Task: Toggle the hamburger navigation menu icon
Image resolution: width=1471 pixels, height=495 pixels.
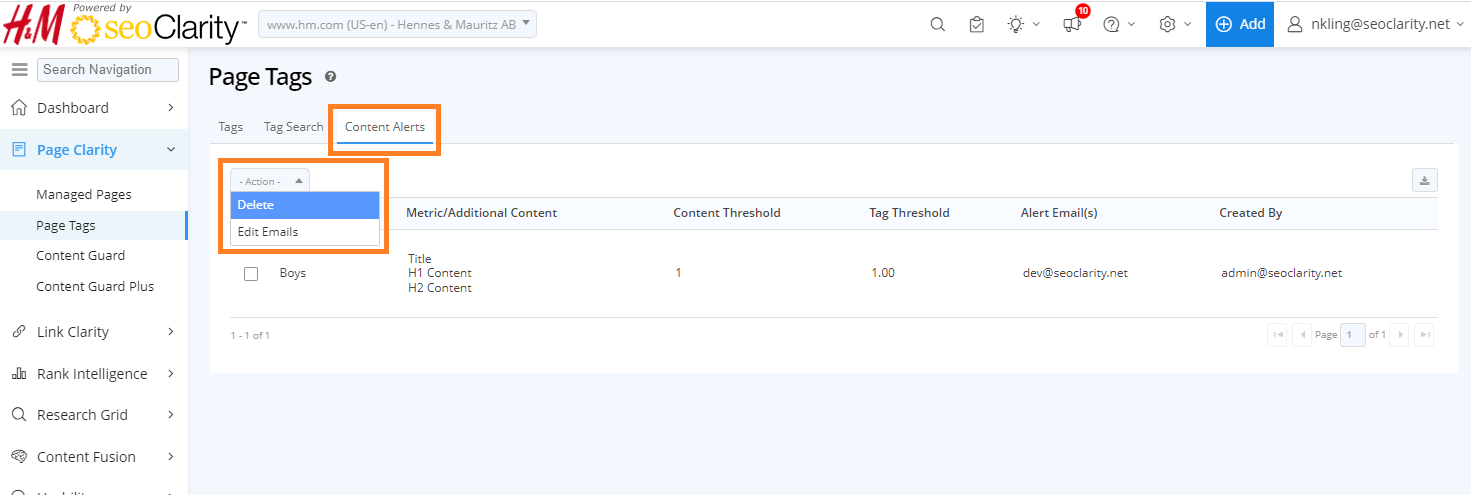Action: point(19,69)
